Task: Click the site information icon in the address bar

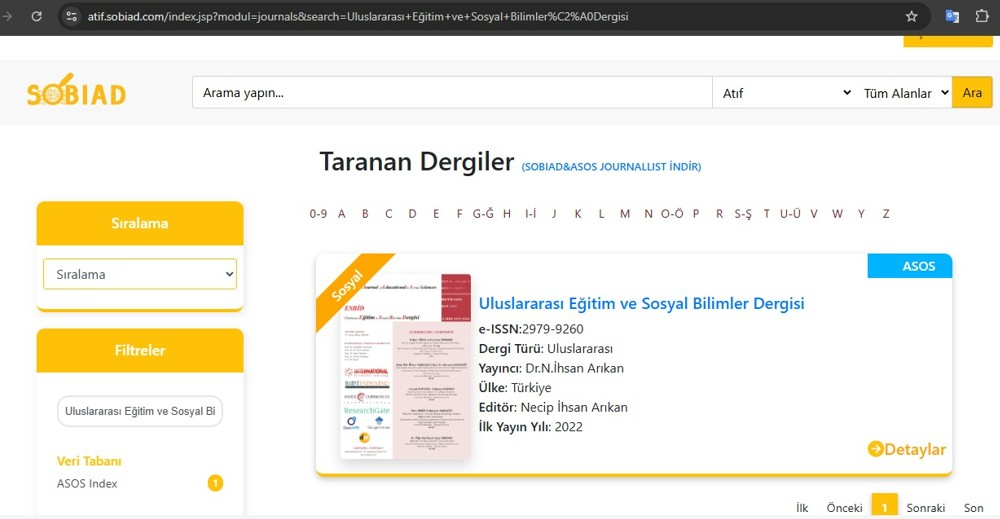Action: coord(70,16)
